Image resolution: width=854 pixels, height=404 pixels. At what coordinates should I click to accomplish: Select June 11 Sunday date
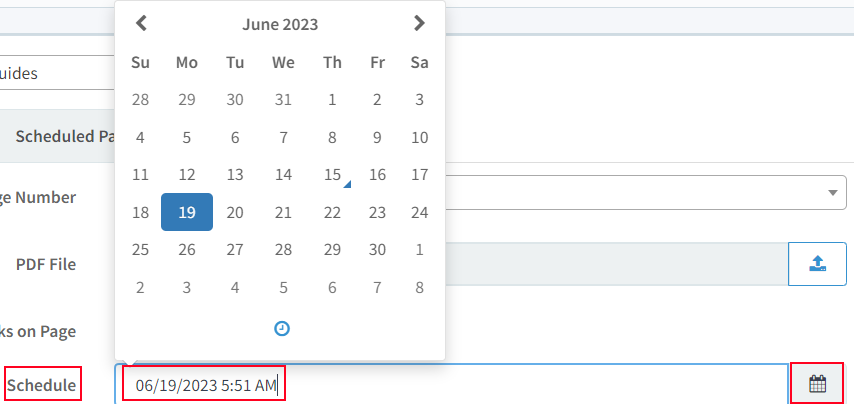pyautogui.click(x=141, y=175)
